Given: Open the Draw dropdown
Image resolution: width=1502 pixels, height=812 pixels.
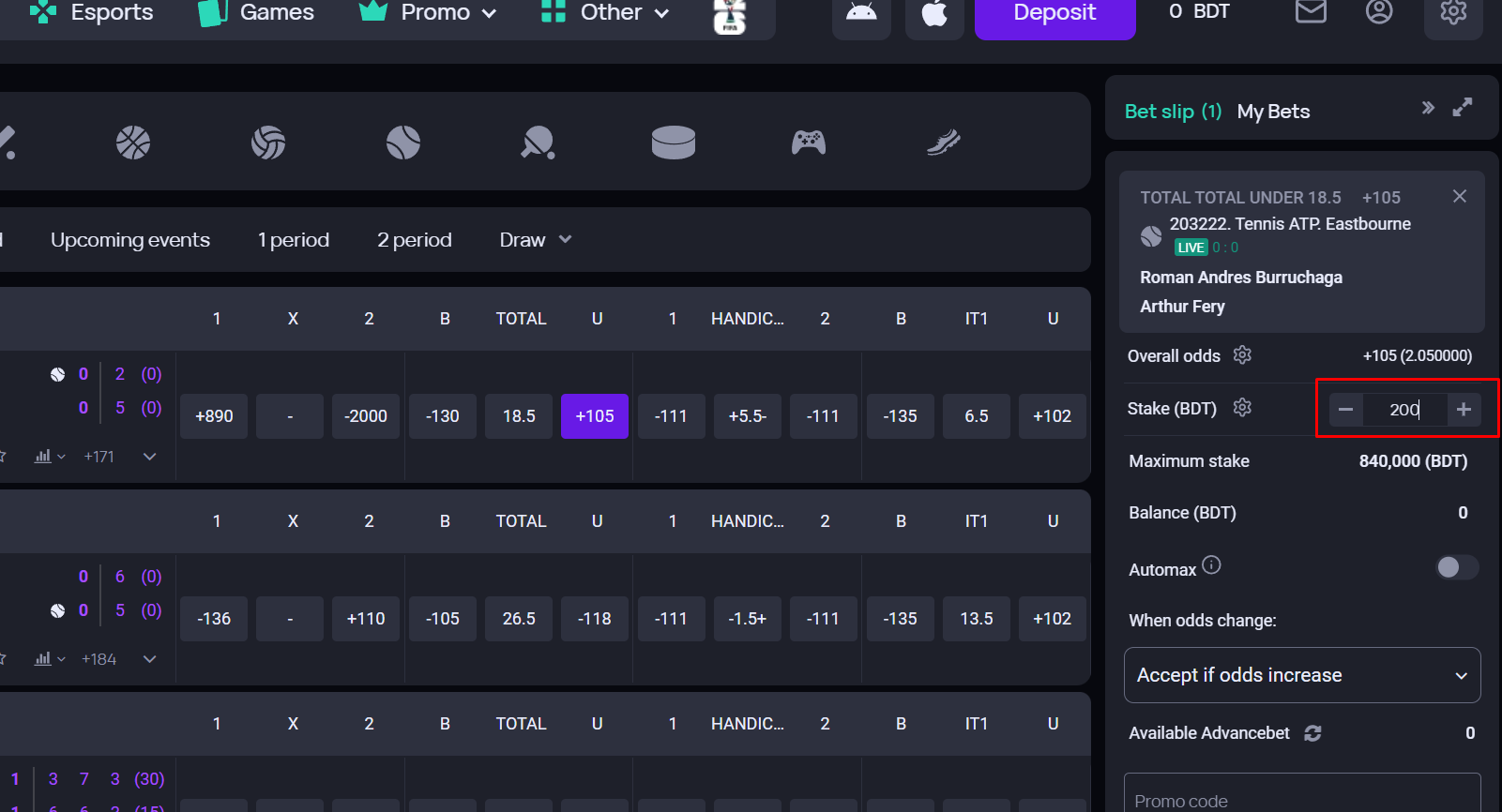Looking at the screenshot, I should [x=536, y=240].
